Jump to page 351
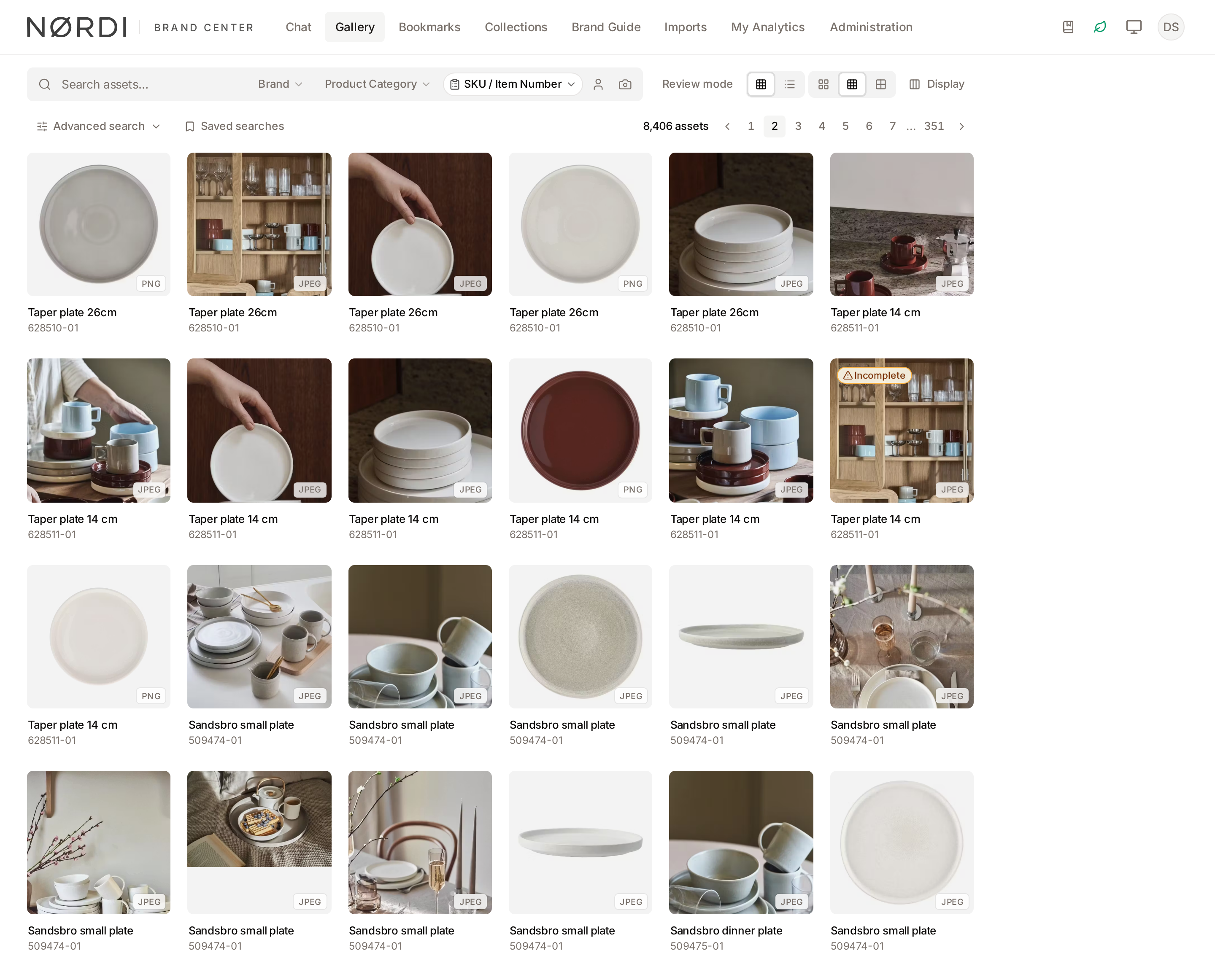The width and height of the screenshot is (1215, 980). coord(934,127)
